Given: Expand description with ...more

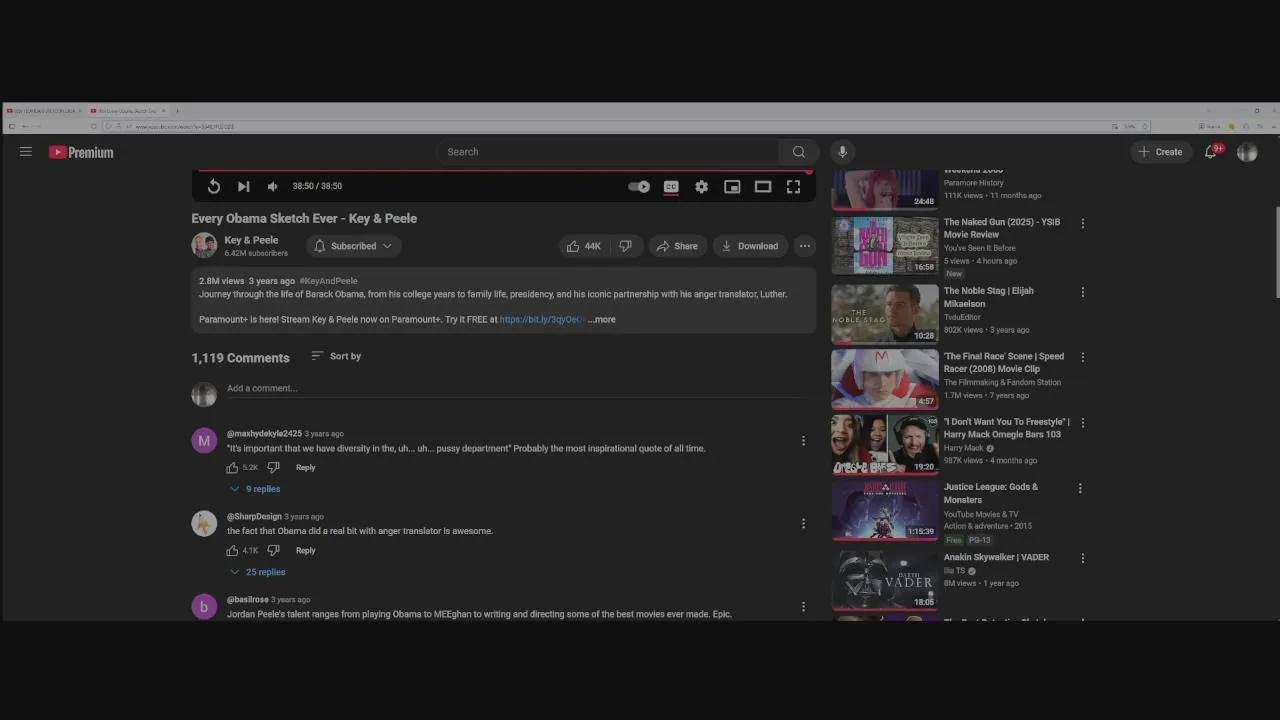Looking at the screenshot, I should click(x=602, y=320).
